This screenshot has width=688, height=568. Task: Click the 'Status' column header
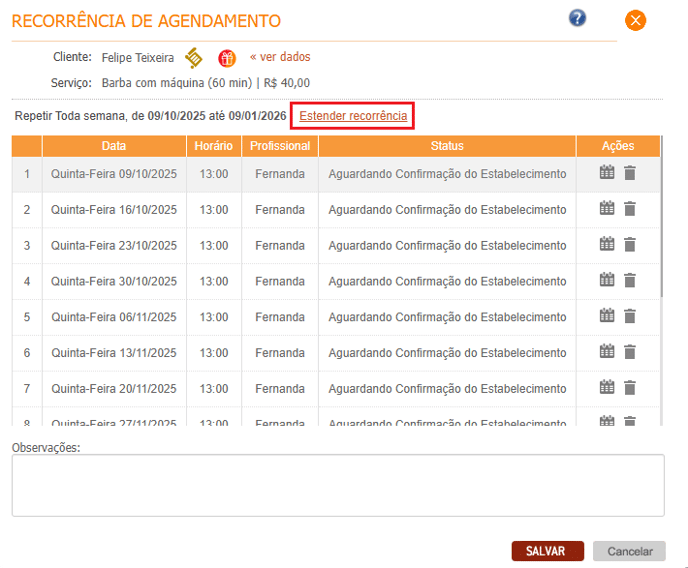click(x=447, y=146)
